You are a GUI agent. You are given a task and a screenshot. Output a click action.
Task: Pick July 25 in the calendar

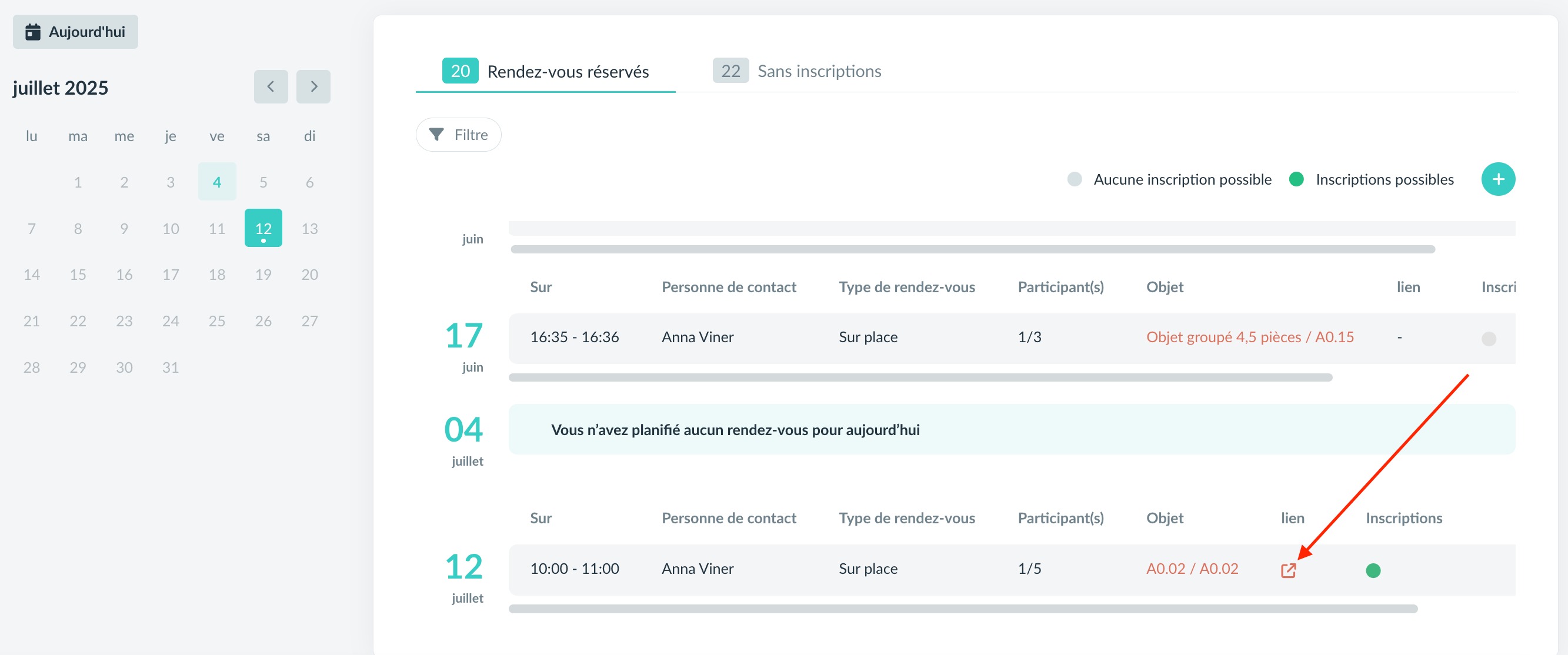(x=216, y=321)
